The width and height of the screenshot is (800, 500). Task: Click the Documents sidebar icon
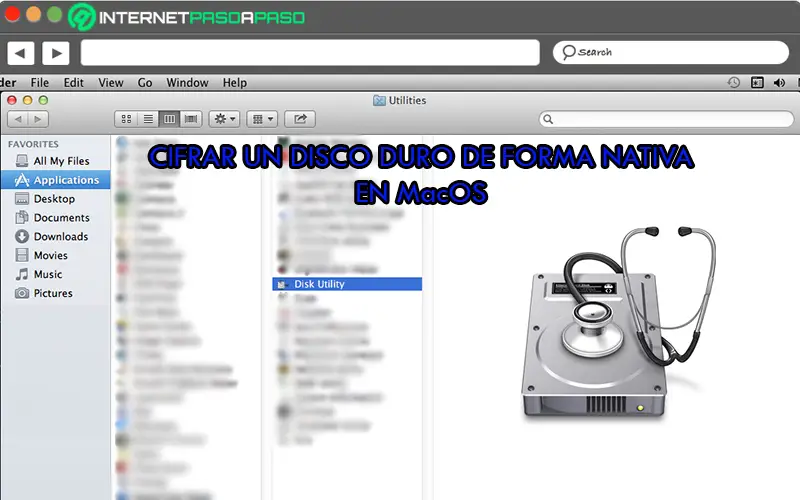22,218
